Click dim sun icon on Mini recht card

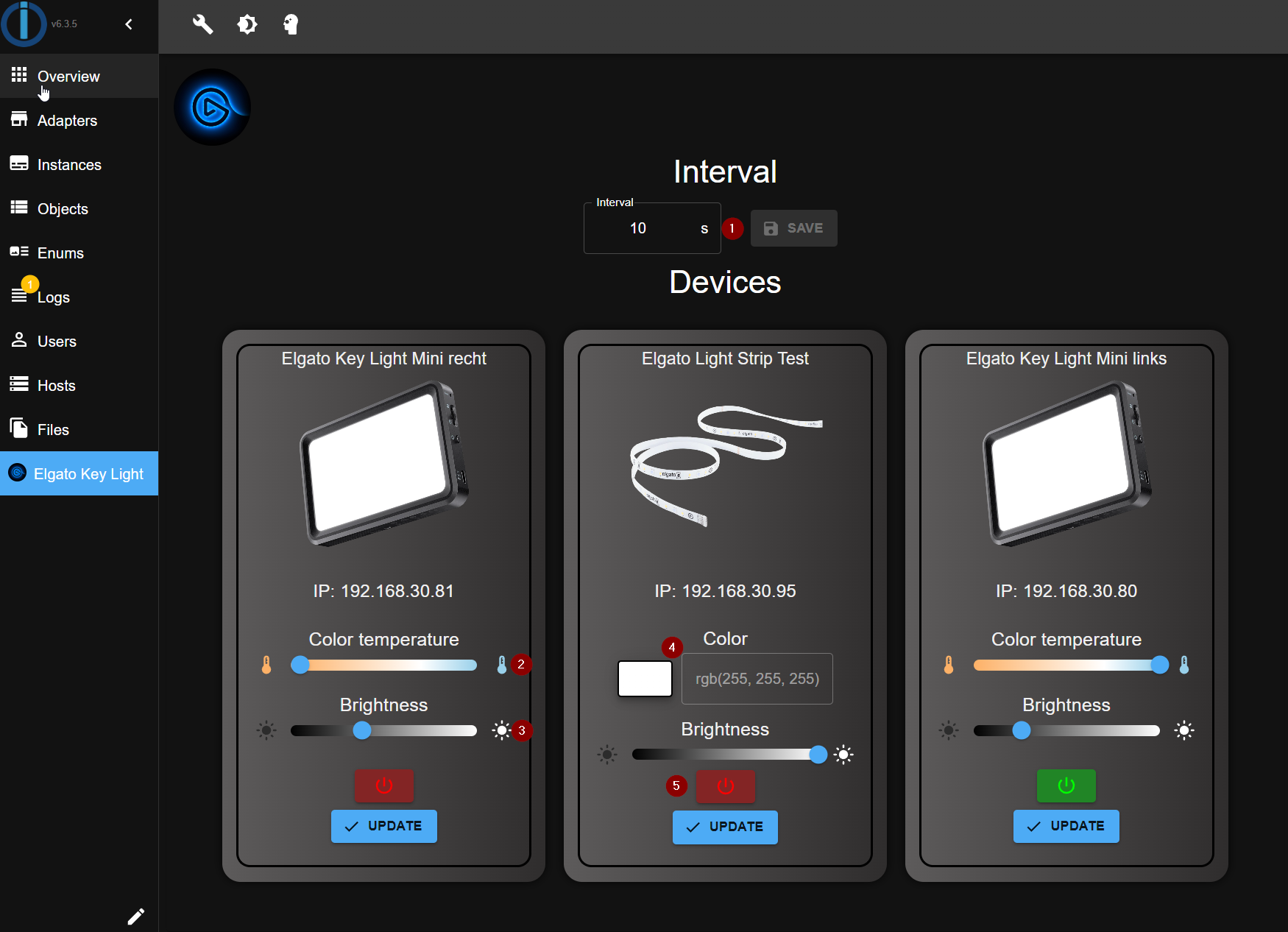[266, 730]
